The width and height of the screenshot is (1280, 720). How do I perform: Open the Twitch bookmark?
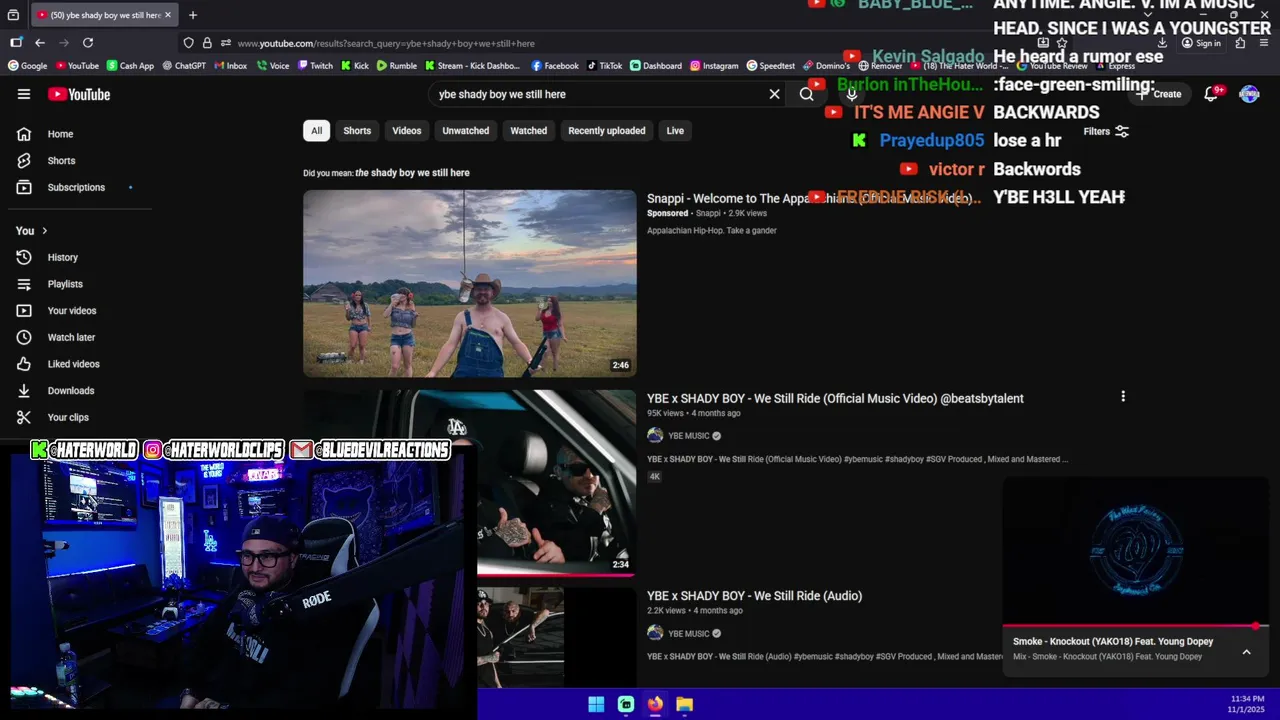[x=315, y=66]
